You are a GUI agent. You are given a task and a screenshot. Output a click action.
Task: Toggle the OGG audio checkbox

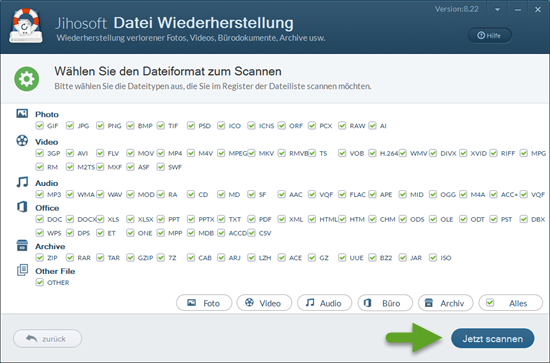[433, 194]
